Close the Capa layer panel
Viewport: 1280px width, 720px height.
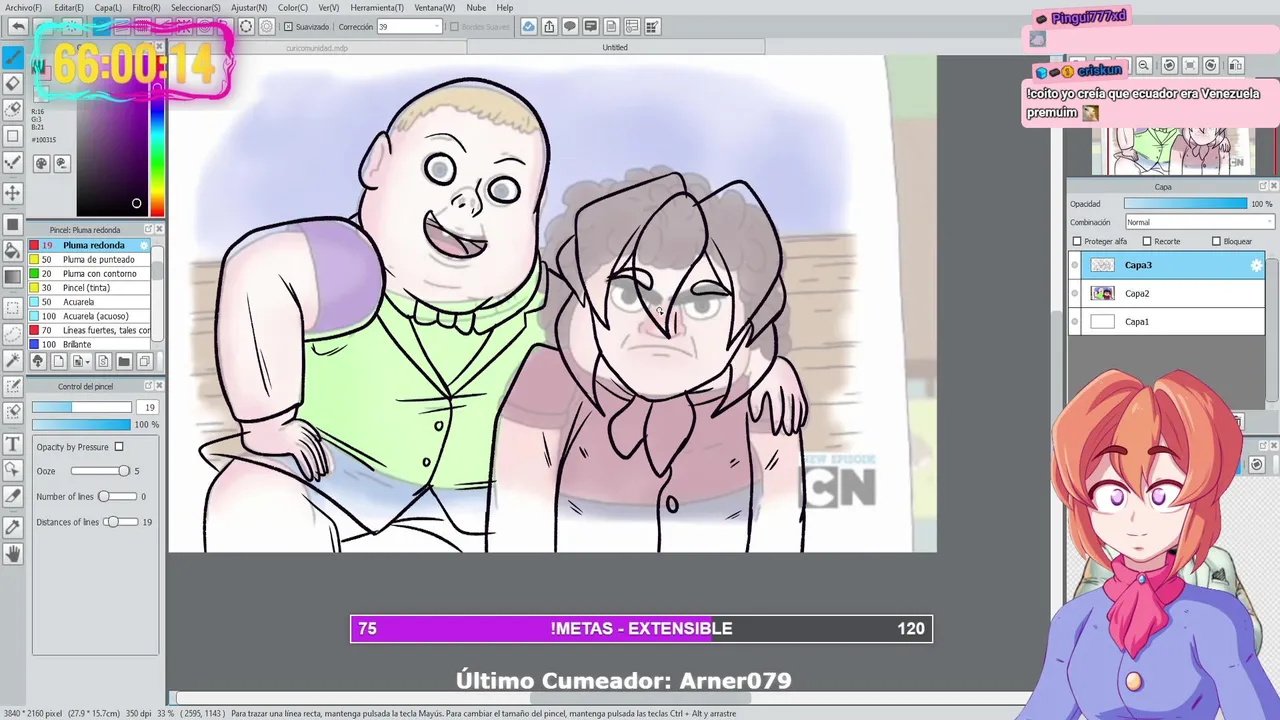1274,186
